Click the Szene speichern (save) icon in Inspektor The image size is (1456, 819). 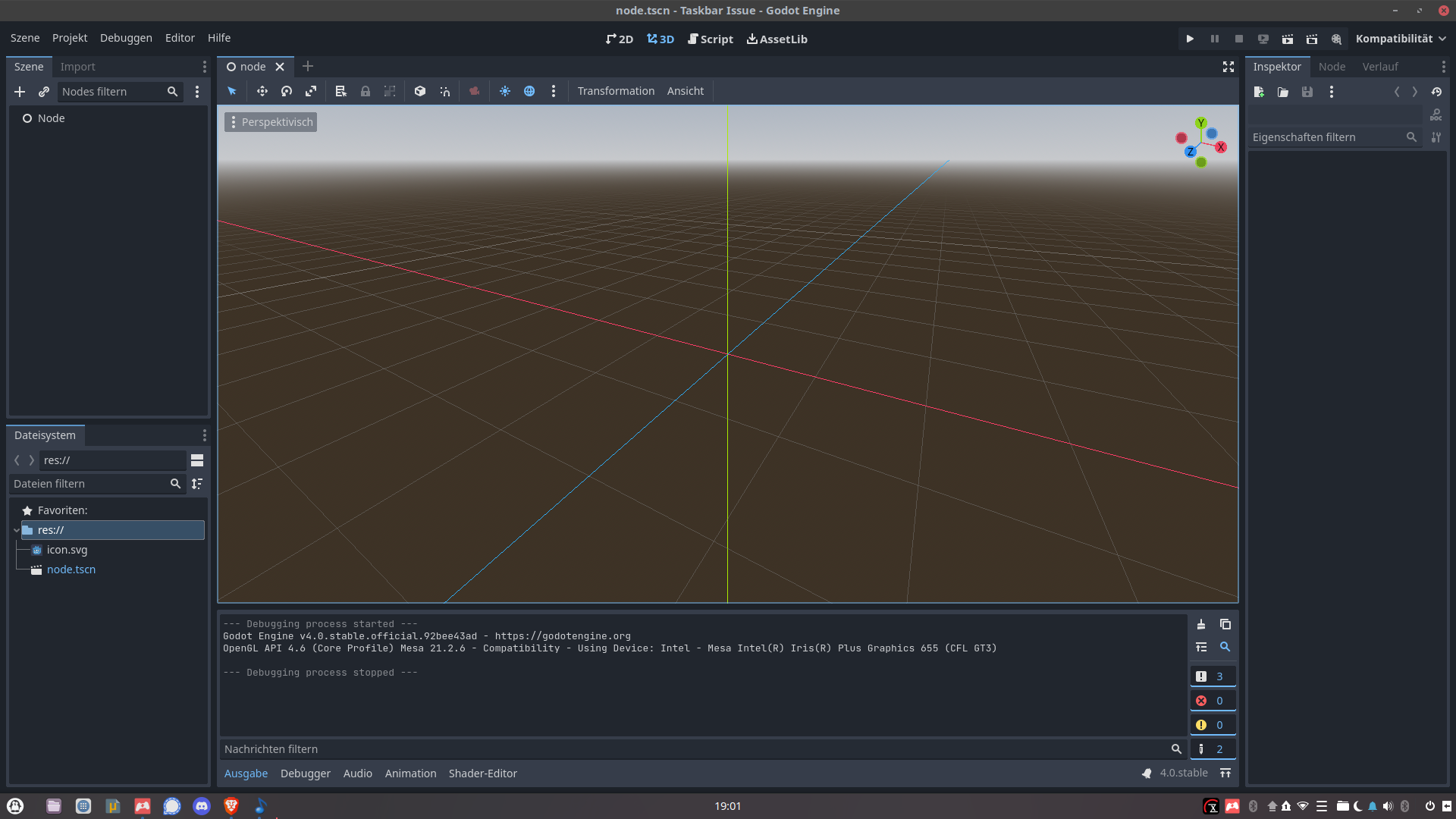1307,92
